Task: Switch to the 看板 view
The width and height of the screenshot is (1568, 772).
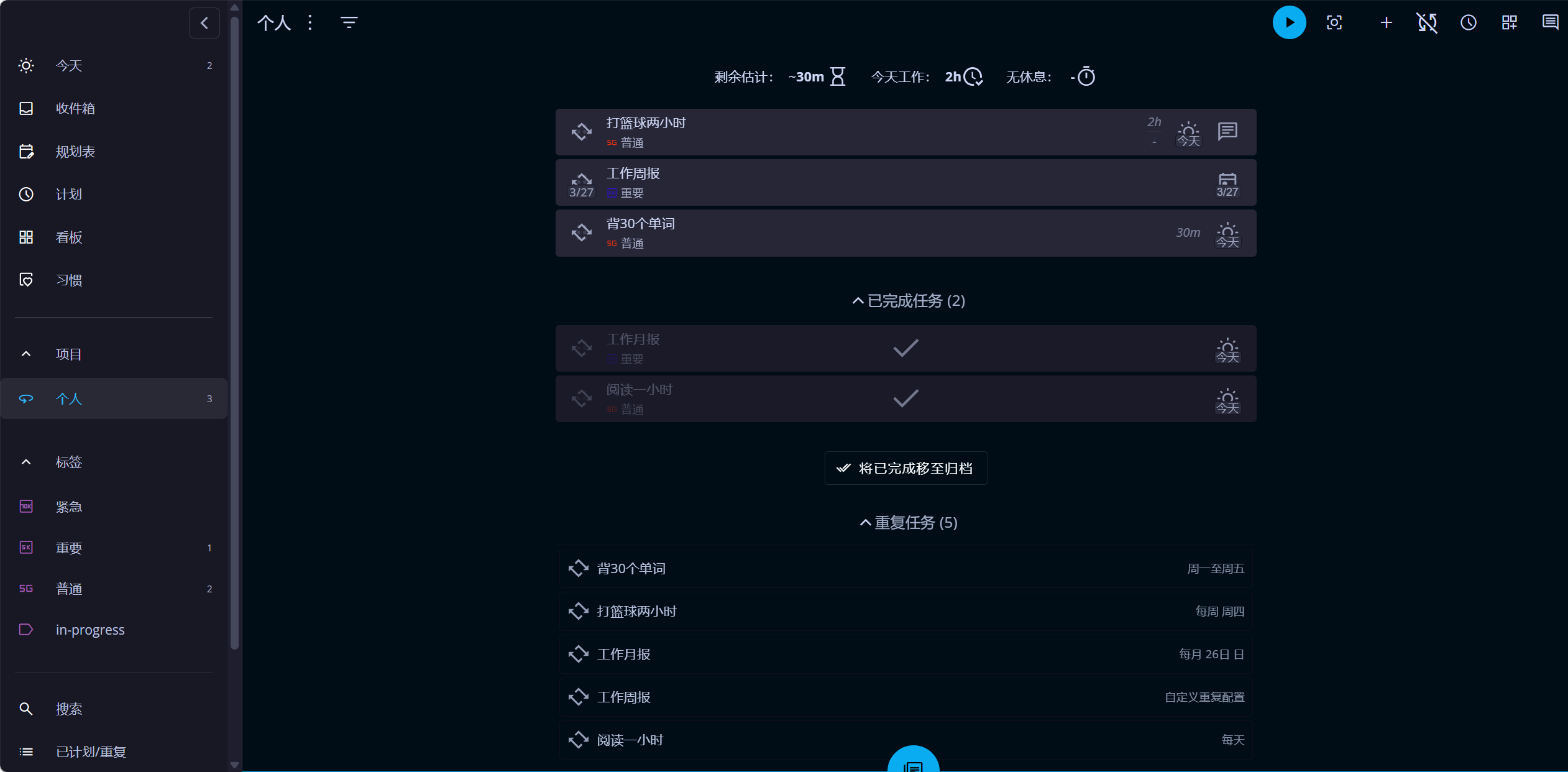Action: tap(68, 237)
